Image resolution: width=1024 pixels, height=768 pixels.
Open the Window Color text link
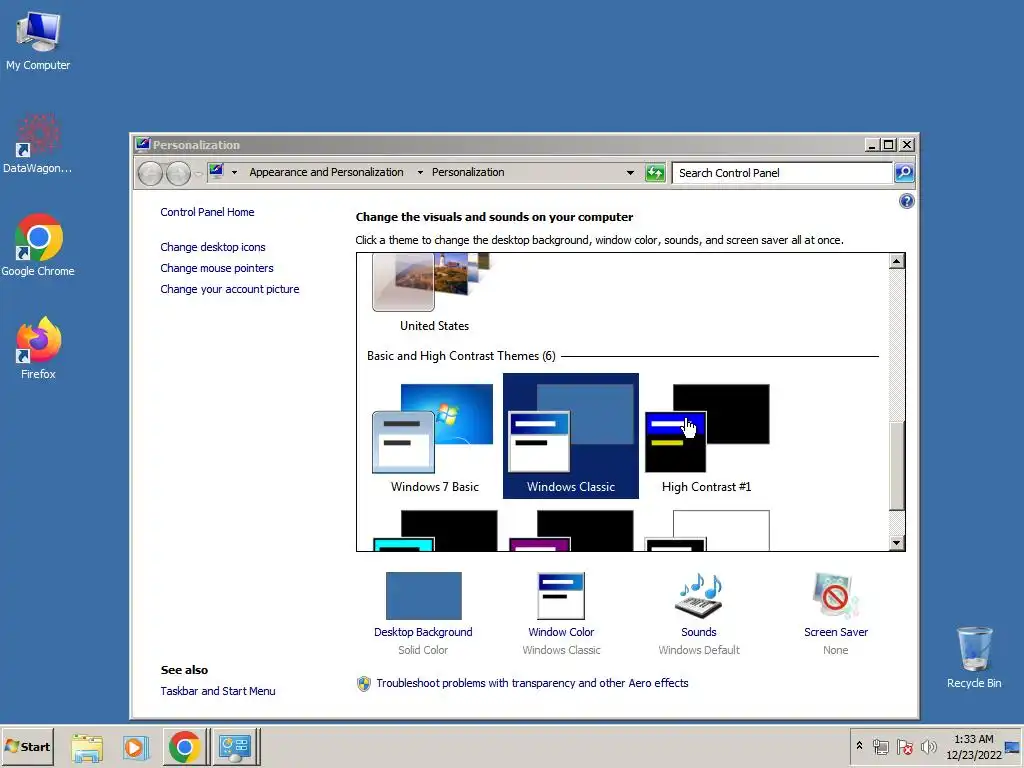[561, 632]
